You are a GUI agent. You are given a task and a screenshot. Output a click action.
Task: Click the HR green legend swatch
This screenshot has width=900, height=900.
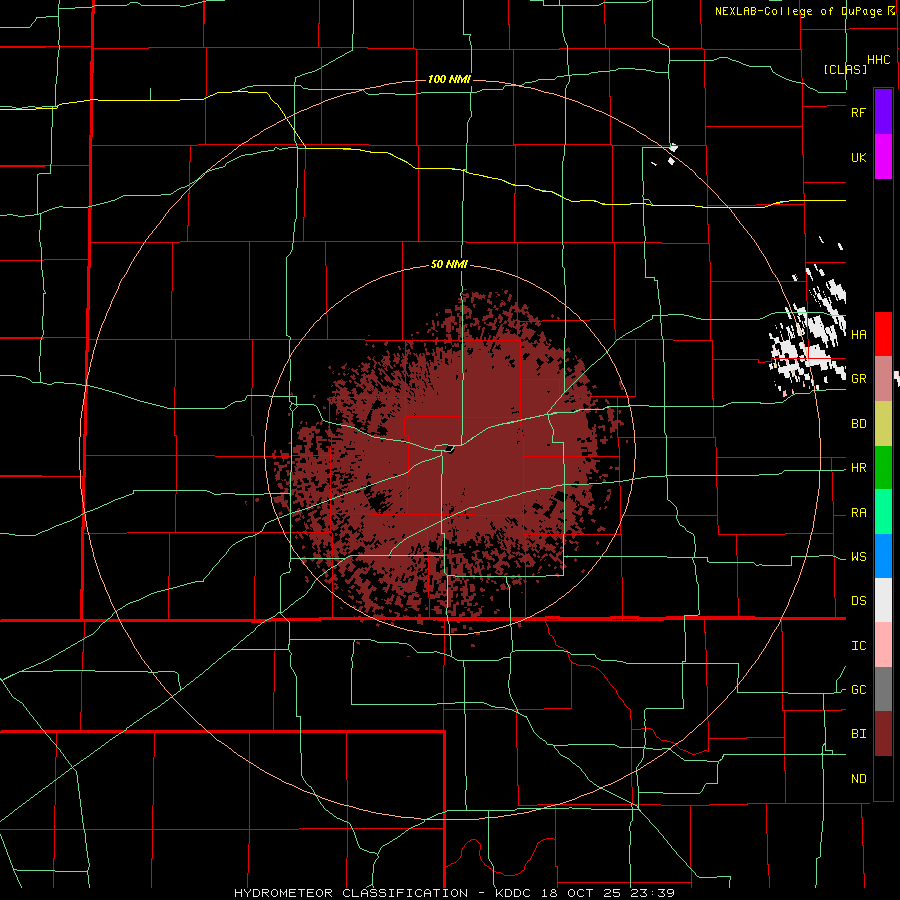pyautogui.click(x=883, y=467)
